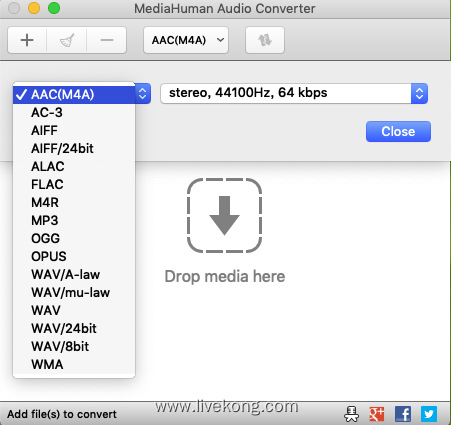451x425 pixels.
Task: Open the toolbar AAC(M4A) format dropdown
Action: tap(186, 40)
